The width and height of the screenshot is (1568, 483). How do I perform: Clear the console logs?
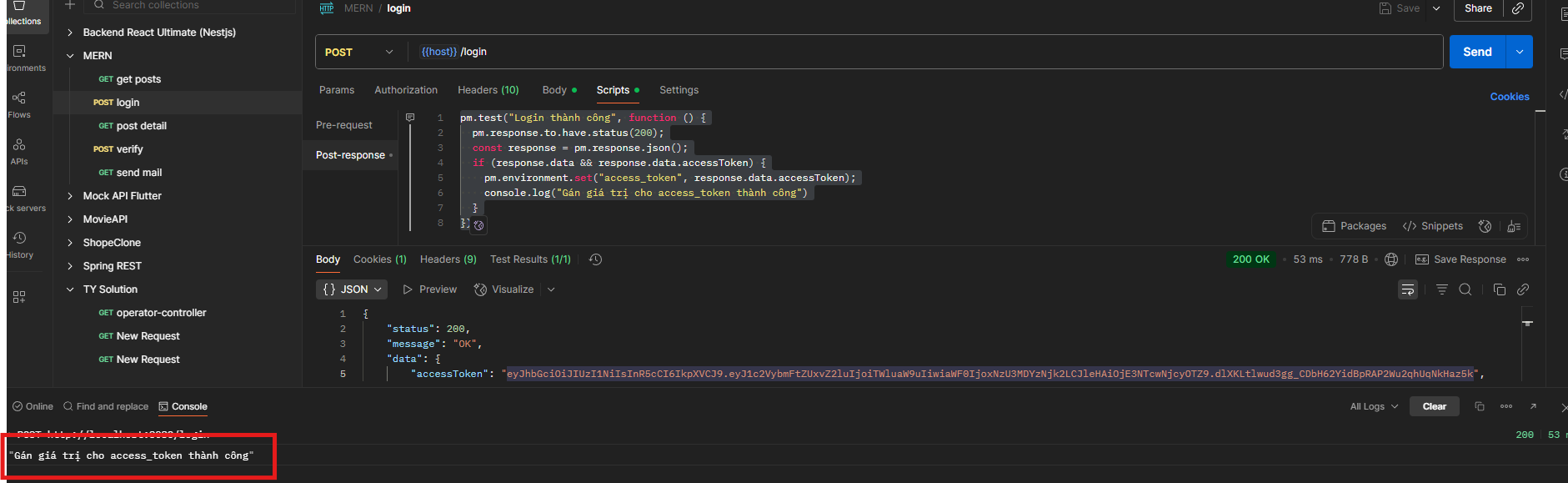(x=1434, y=406)
